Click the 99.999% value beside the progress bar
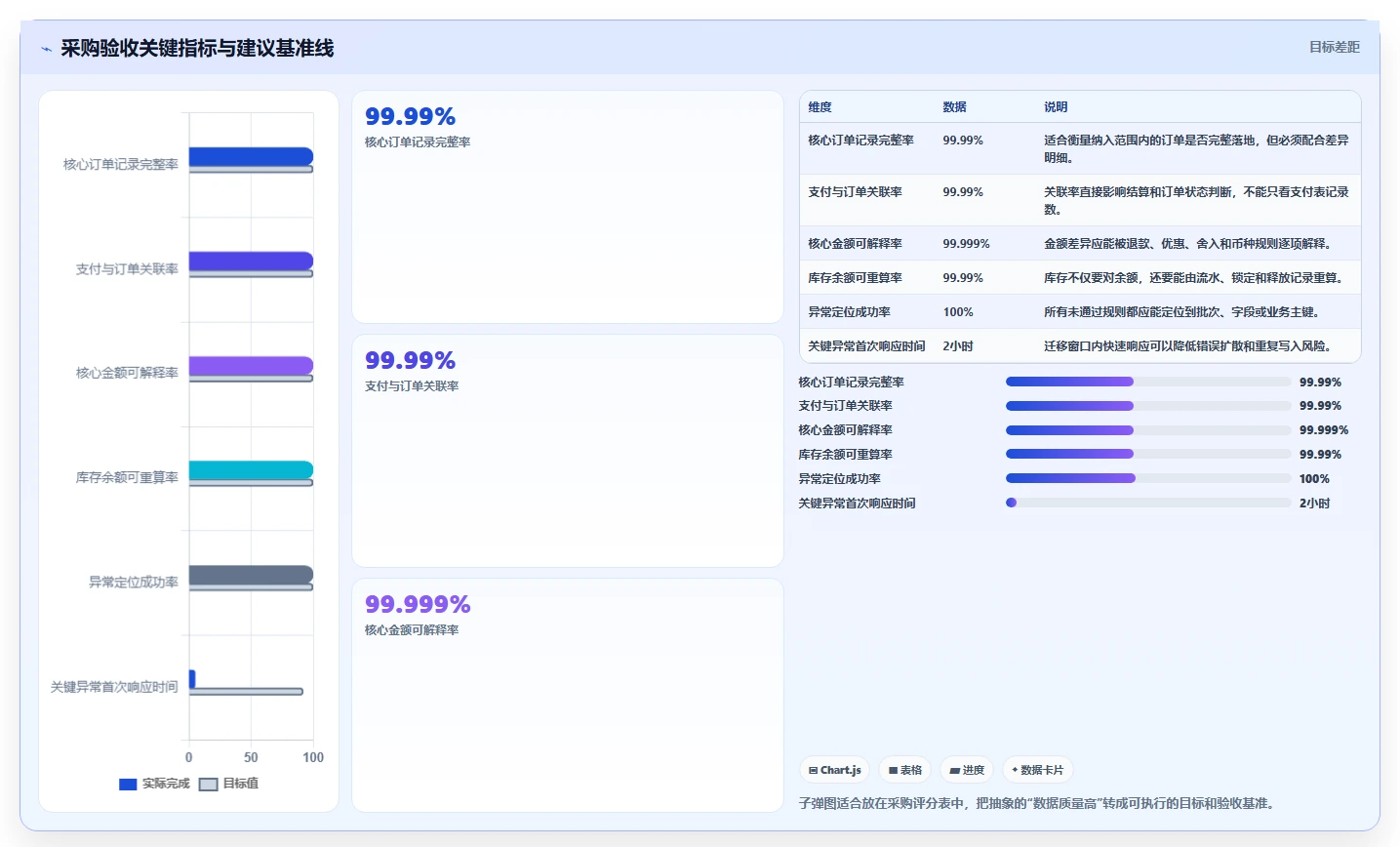The width and height of the screenshot is (1400, 847). (1324, 429)
